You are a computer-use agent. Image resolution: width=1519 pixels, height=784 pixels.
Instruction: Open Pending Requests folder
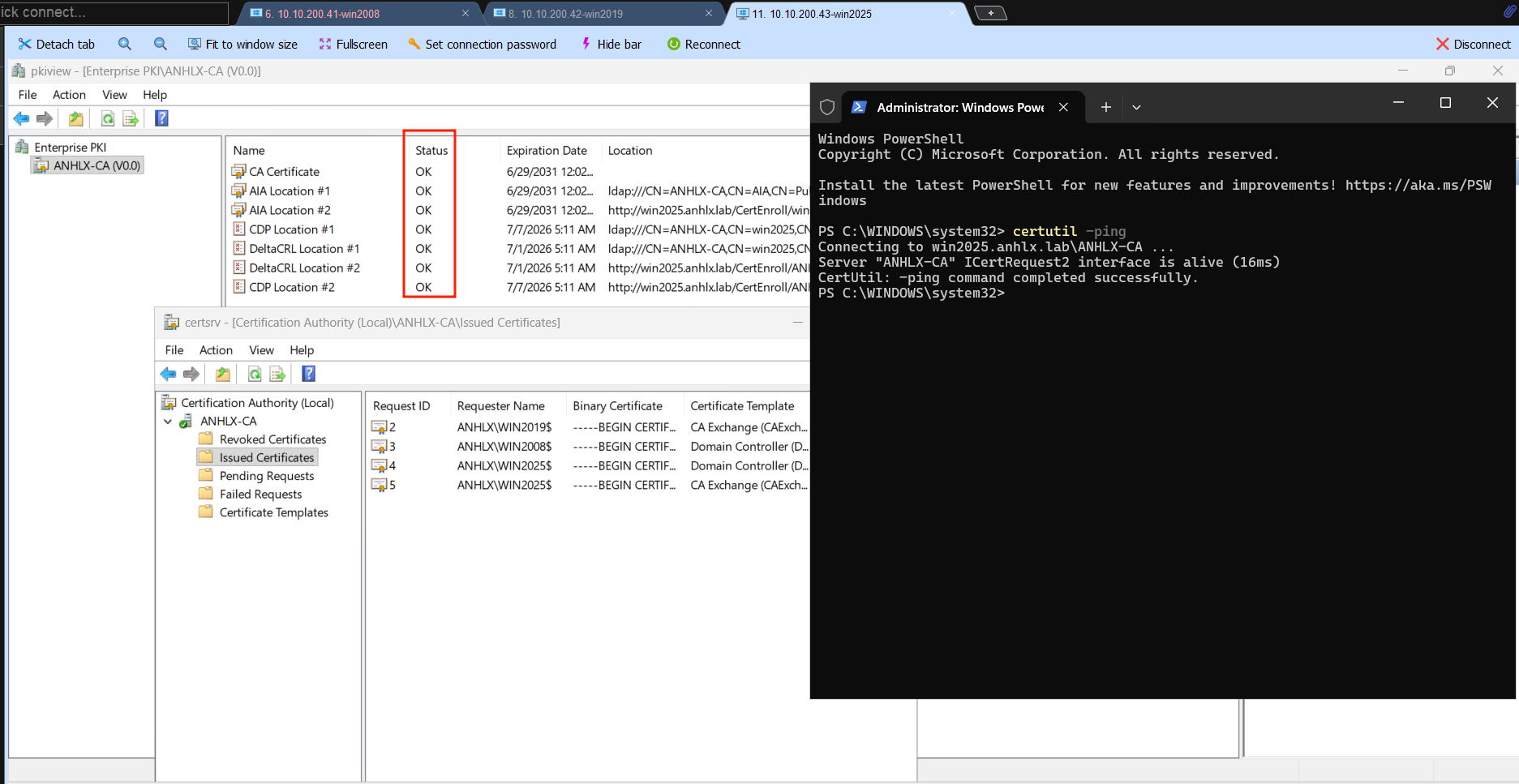coord(256,476)
